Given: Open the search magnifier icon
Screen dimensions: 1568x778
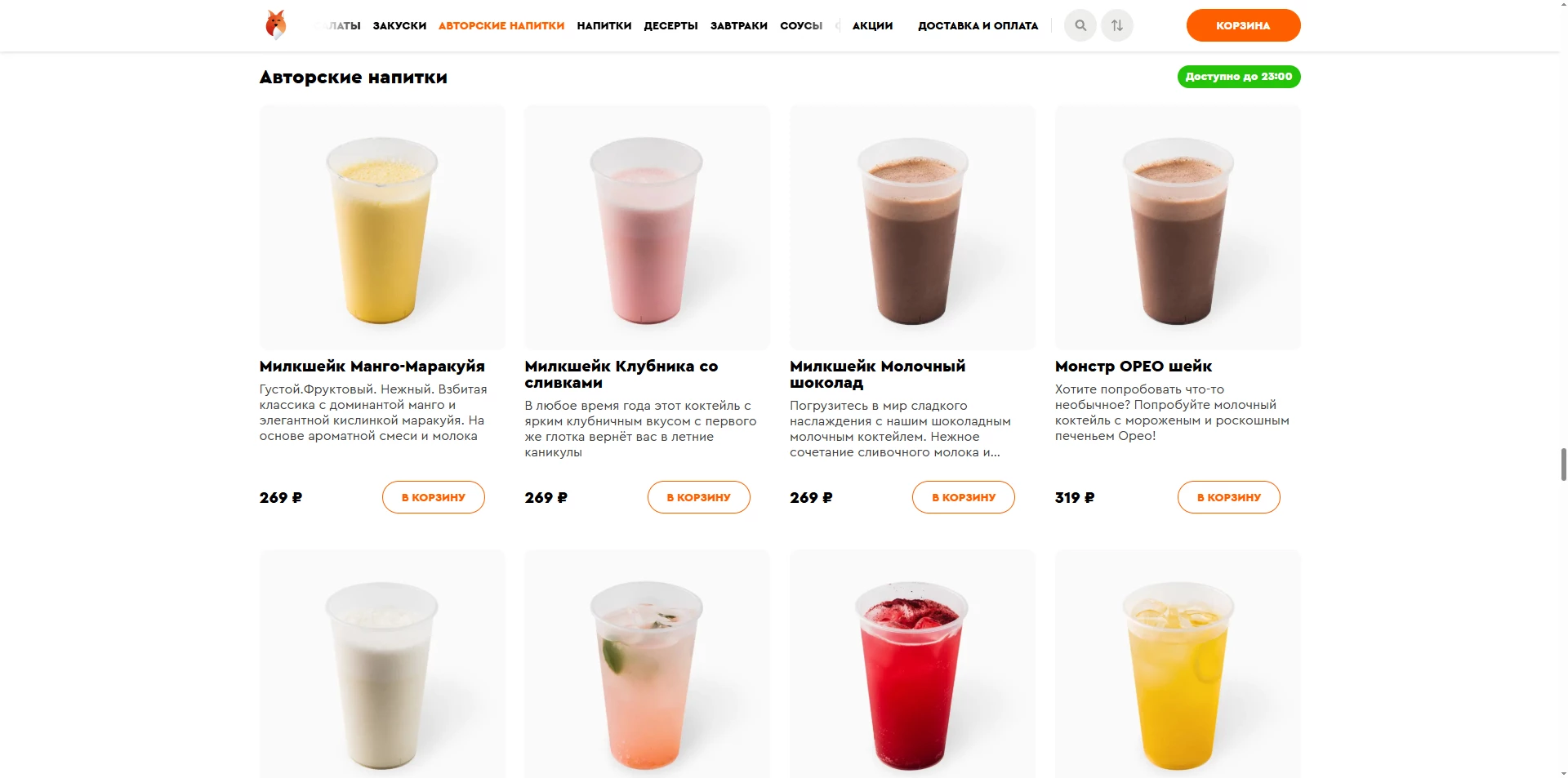Looking at the screenshot, I should (x=1080, y=25).
